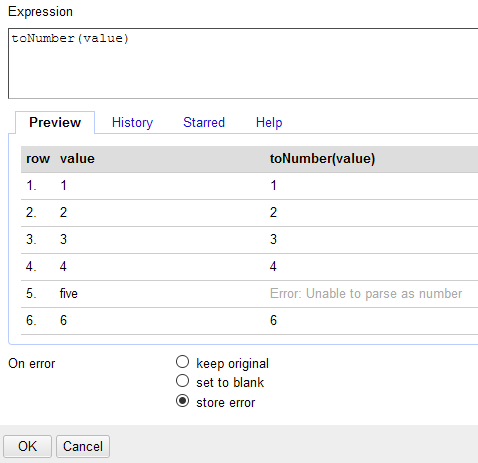Click the 'row' column header
Screen dimensions: 478x463
[x=38, y=159]
